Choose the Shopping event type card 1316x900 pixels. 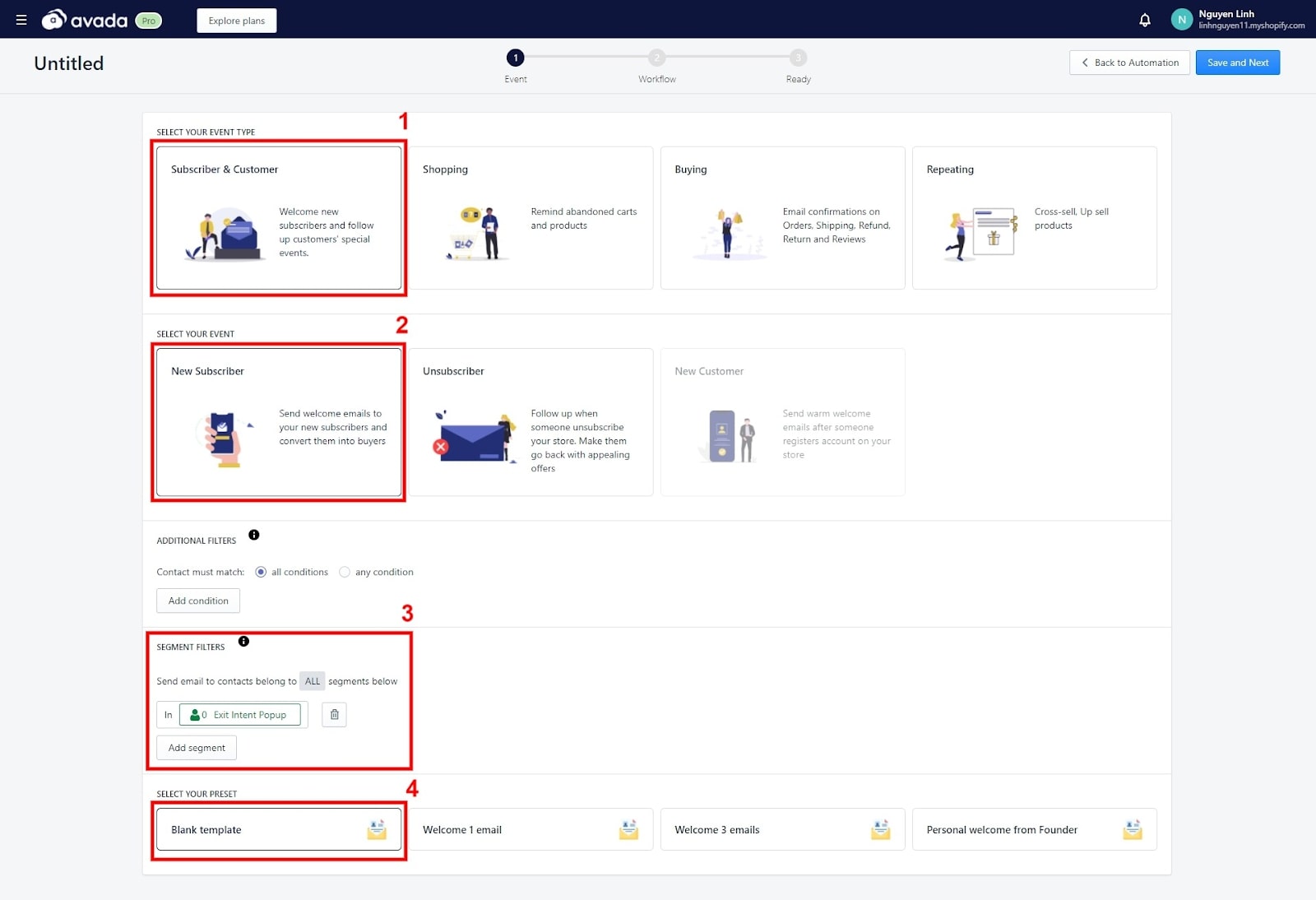coord(531,218)
